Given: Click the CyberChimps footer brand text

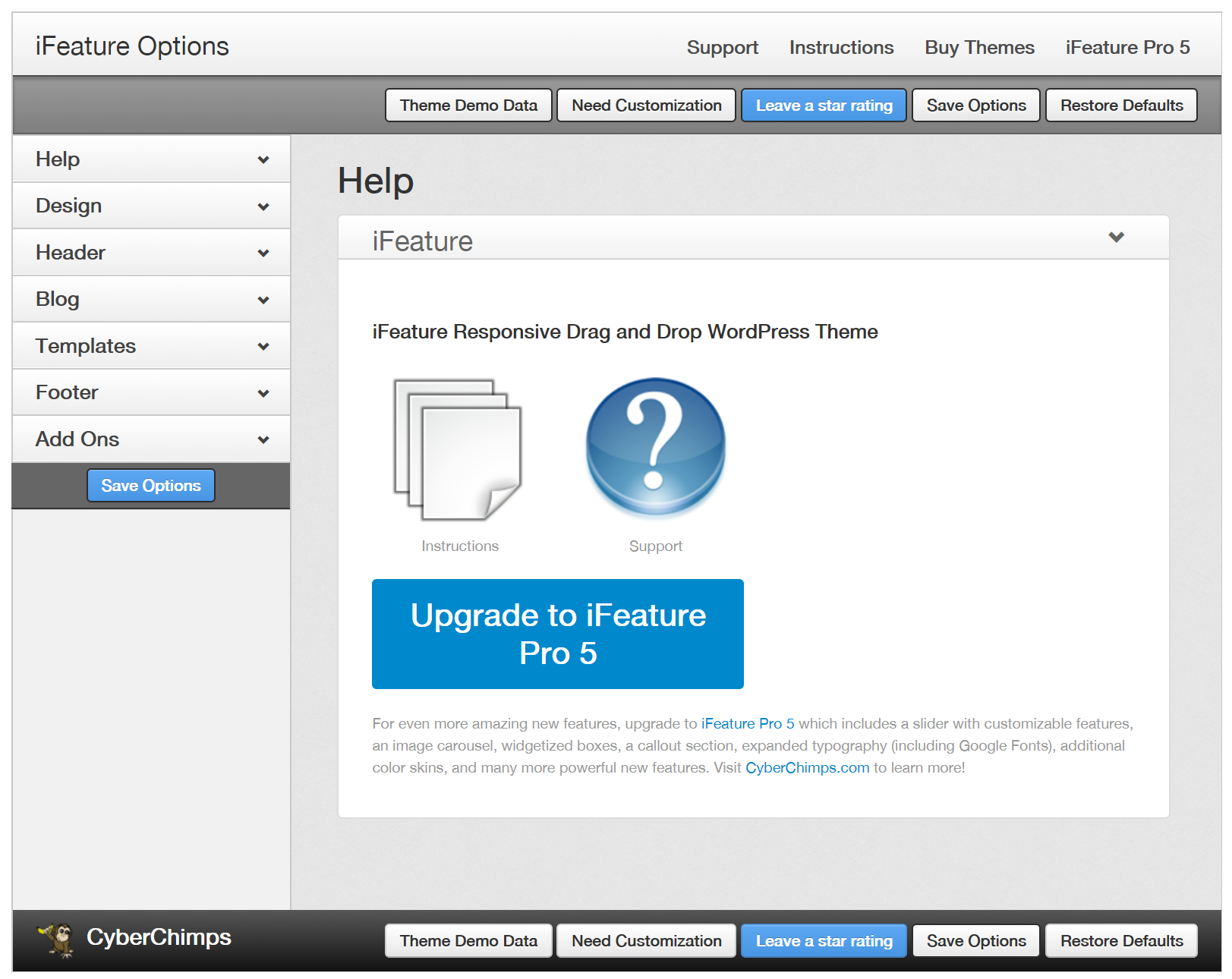Looking at the screenshot, I should (x=159, y=938).
